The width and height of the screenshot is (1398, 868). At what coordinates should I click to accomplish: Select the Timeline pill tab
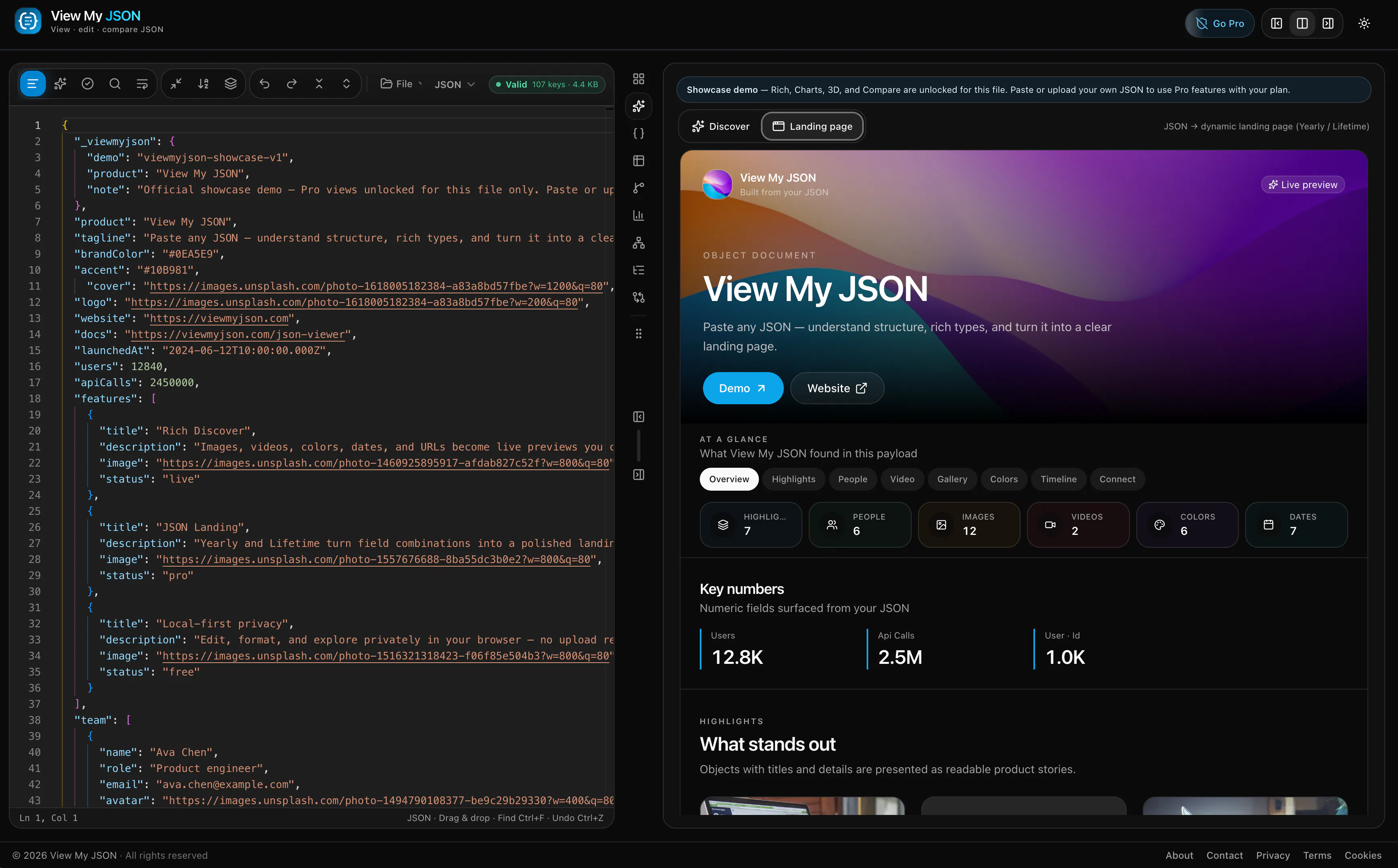(1059, 479)
